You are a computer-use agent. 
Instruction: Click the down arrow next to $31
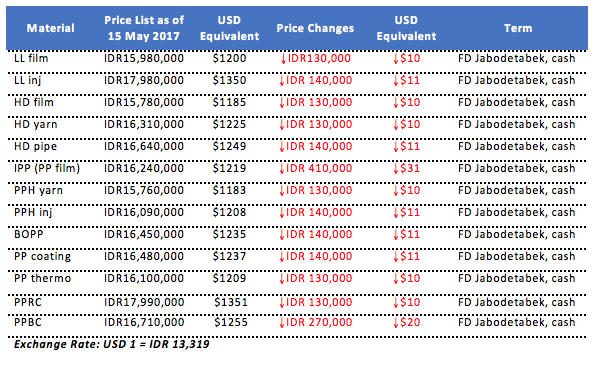tap(396, 168)
